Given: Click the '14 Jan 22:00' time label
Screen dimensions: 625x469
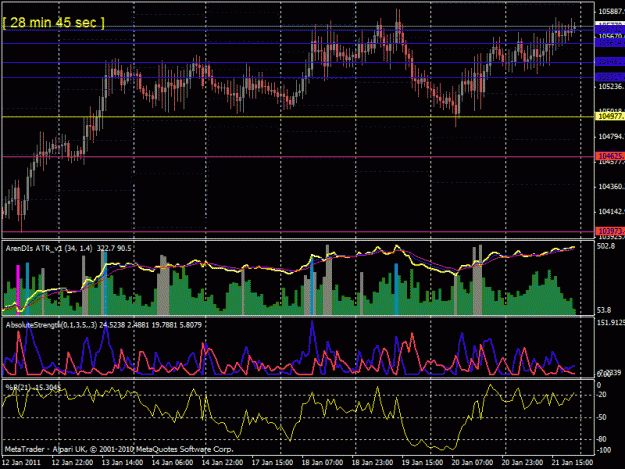Looking at the screenshot, I should click(222, 463).
